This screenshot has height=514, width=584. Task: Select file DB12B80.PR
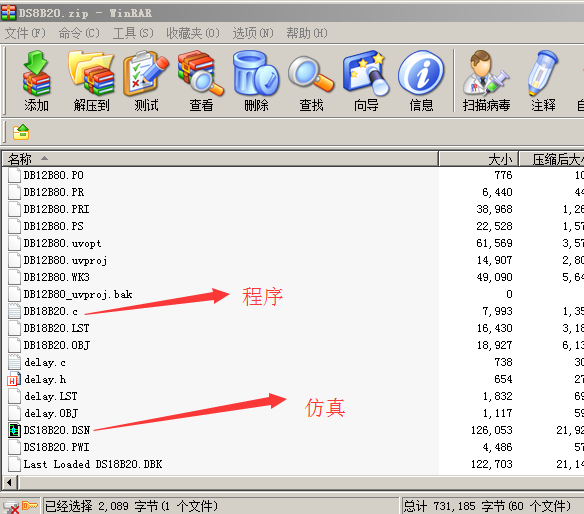click(x=54, y=192)
